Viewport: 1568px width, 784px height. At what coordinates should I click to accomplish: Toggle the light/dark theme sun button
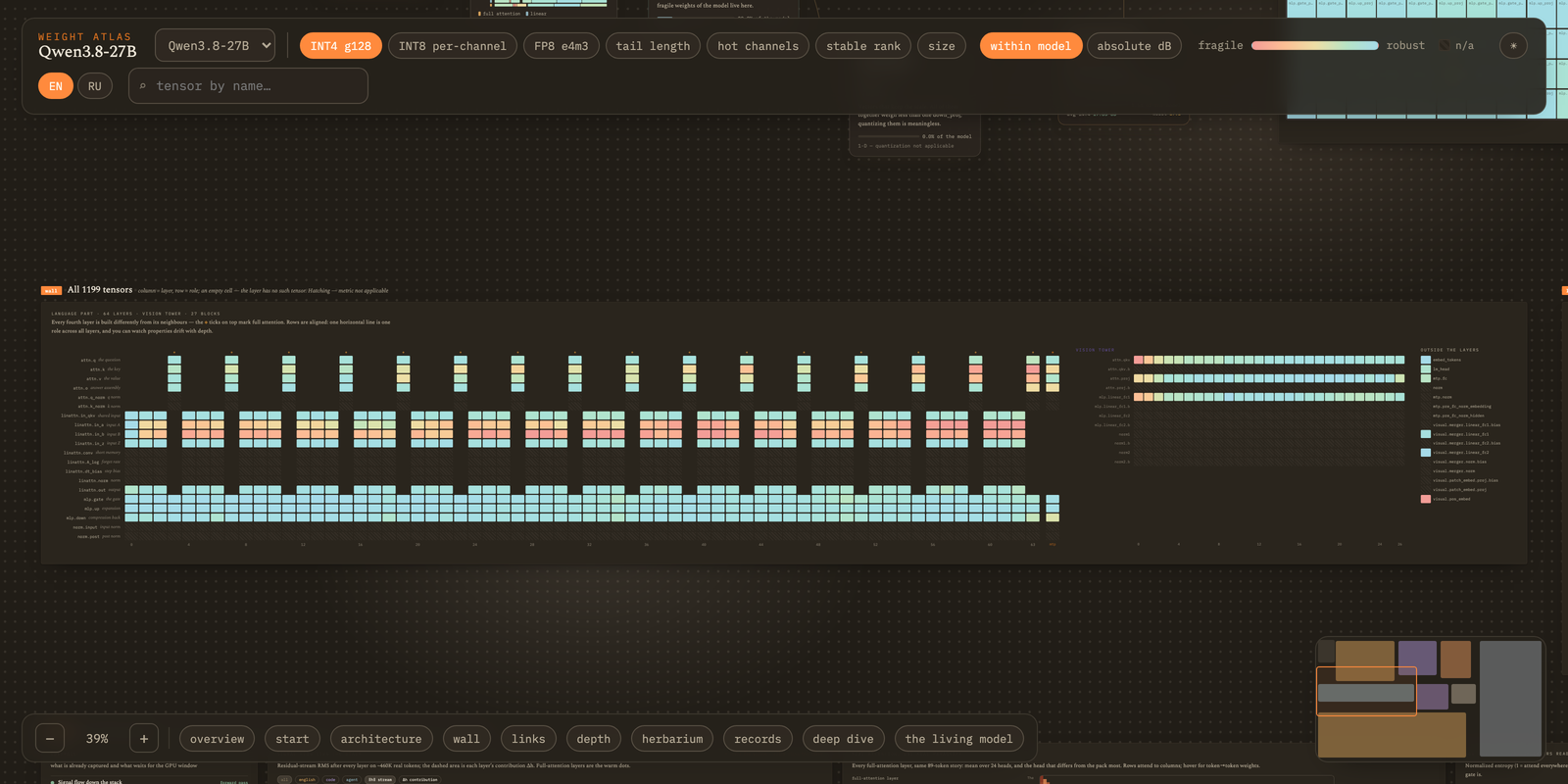coord(1513,45)
